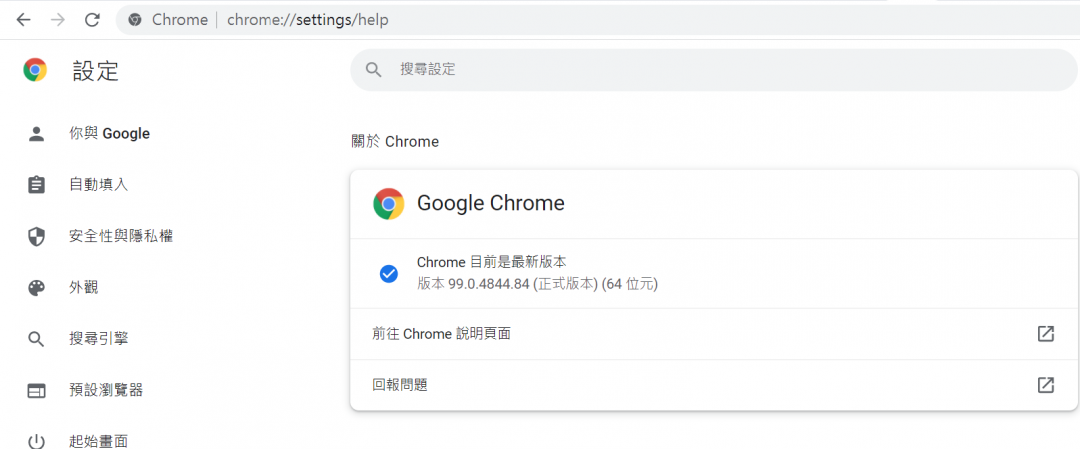Click the shield icon for 安全性與隱私權
1080x449 pixels.
tap(37, 237)
